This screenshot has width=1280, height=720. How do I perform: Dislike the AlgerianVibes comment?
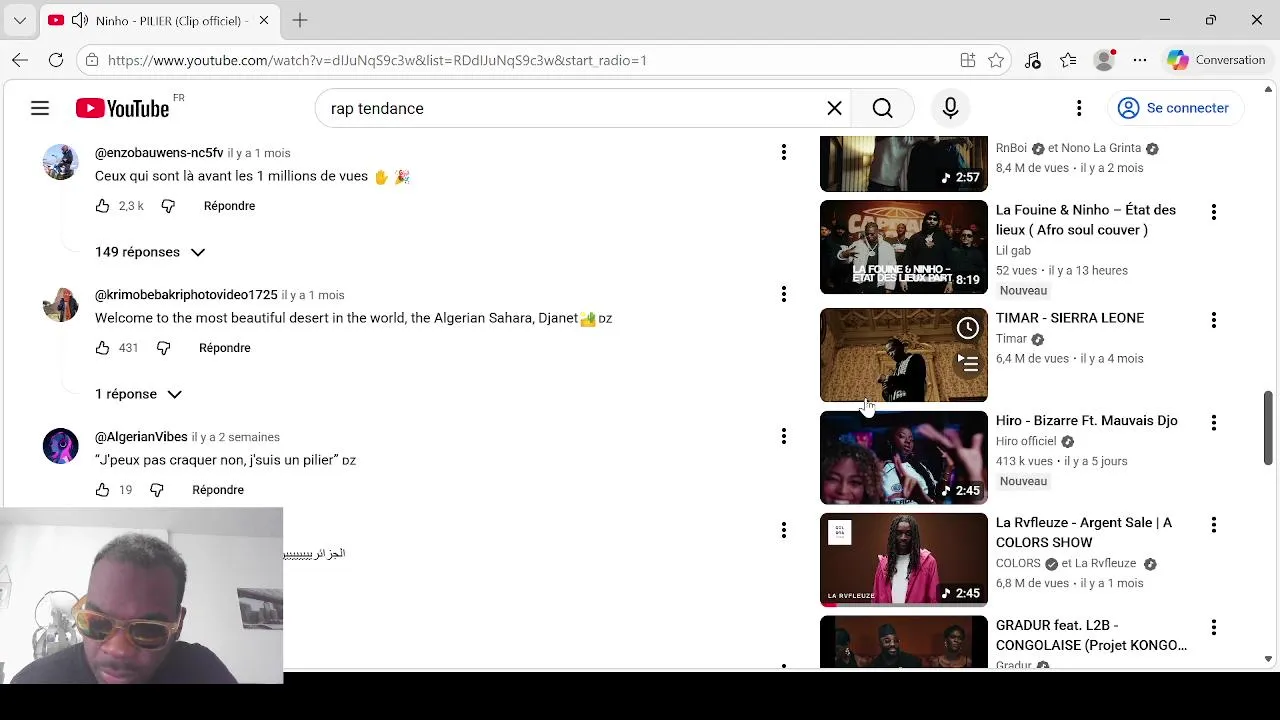pos(156,490)
